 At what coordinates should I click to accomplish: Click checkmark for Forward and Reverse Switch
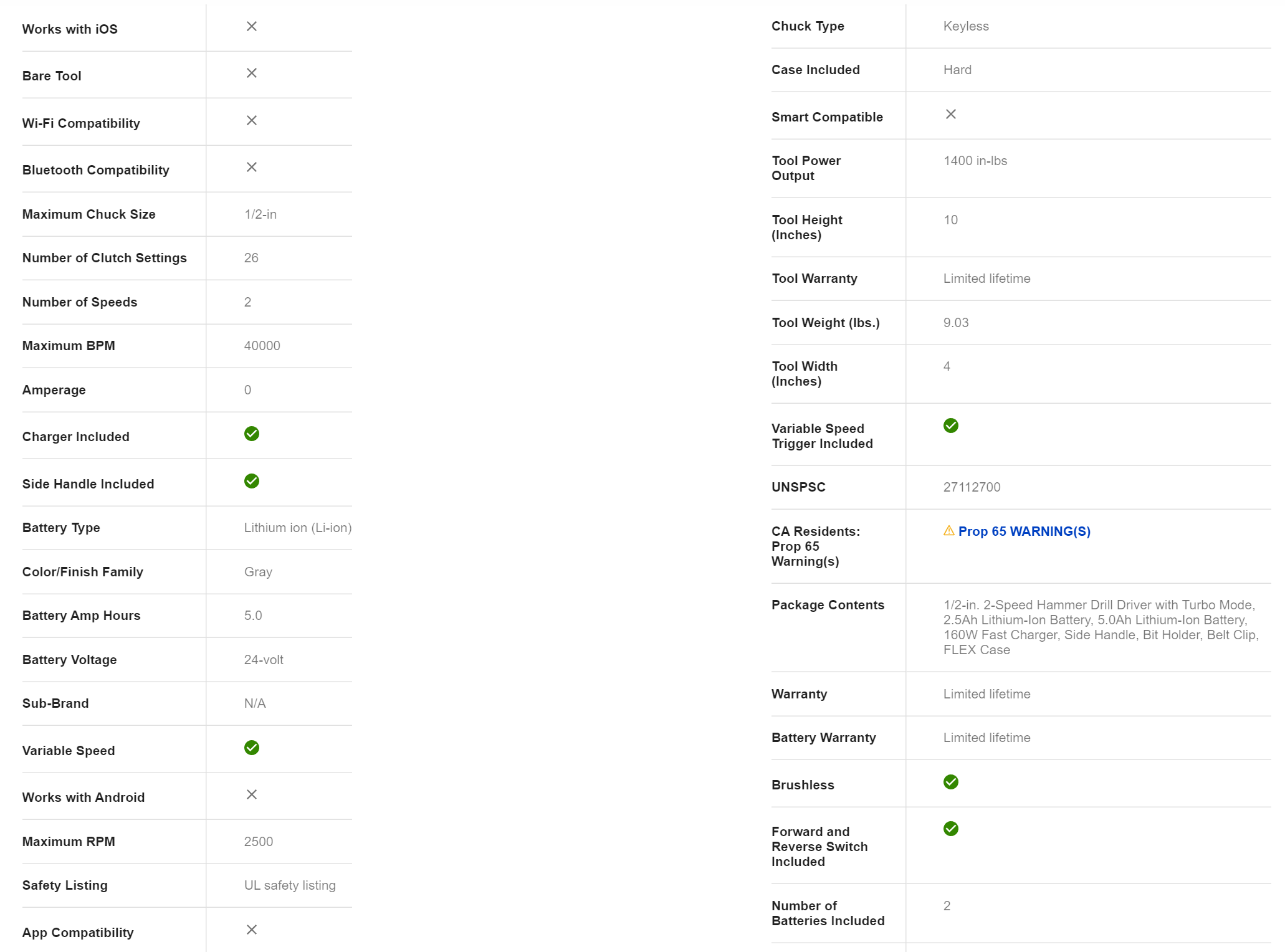click(951, 829)
